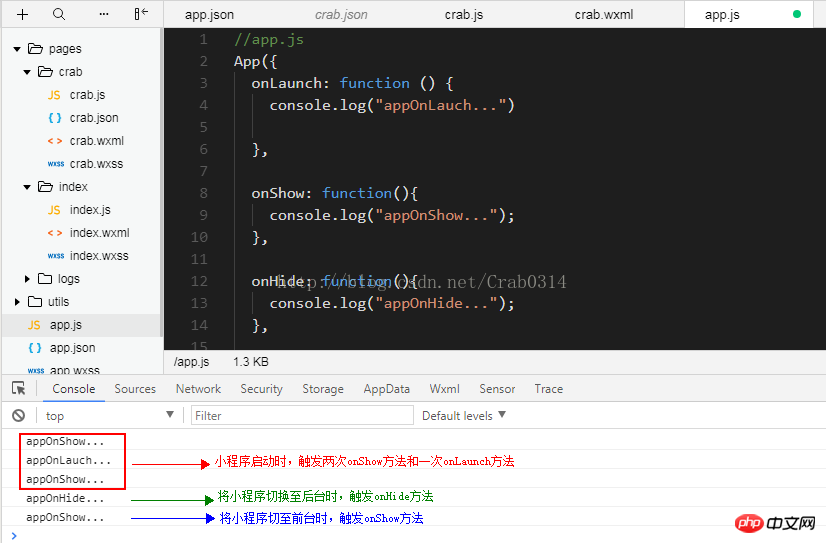Click the angle-brackets icon beside crab.wxml

[55, 141]
